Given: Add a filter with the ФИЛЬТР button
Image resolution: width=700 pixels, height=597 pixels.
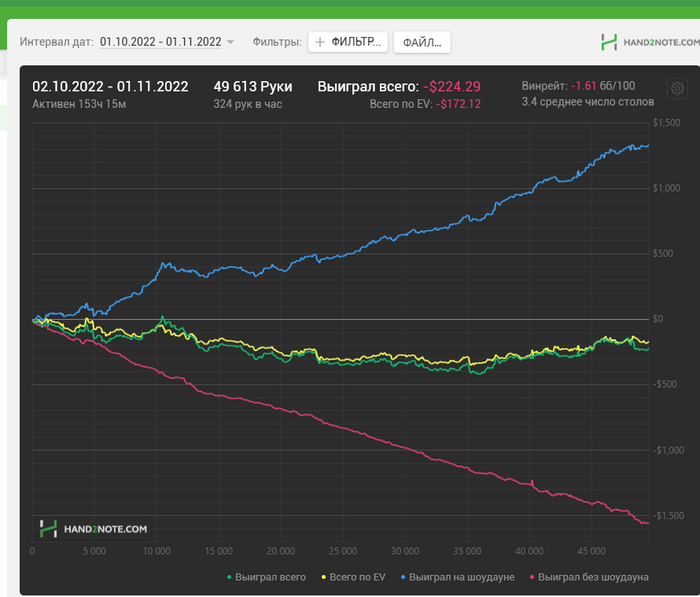Looking at the screenshot, I should click(x=348, y=42).
